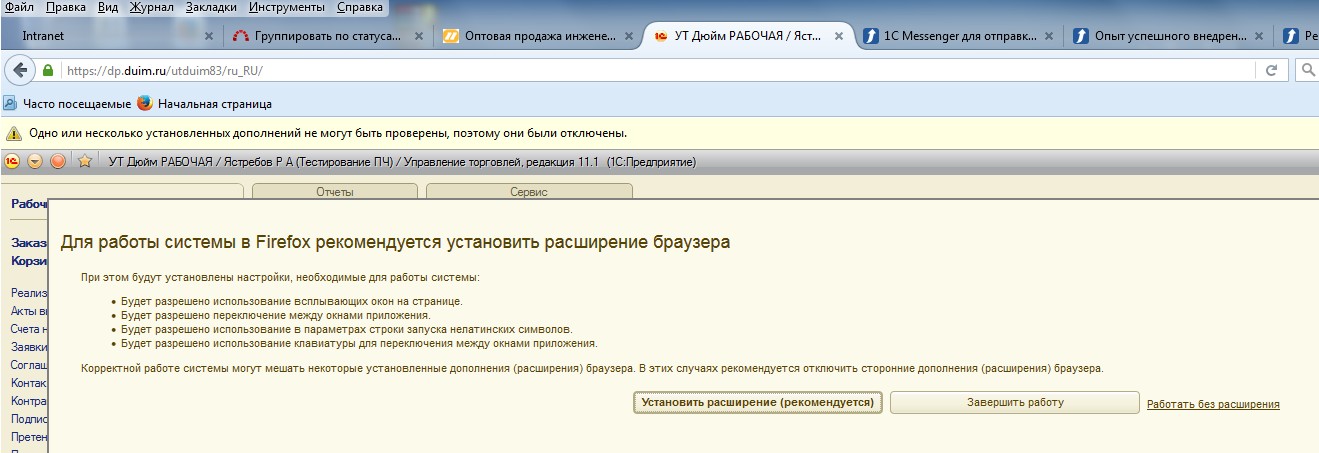The width and height of the screenshot is (1319, 453).
Task: Click the Firefox icon beside Начальная страница
Action: pos(145,104)
